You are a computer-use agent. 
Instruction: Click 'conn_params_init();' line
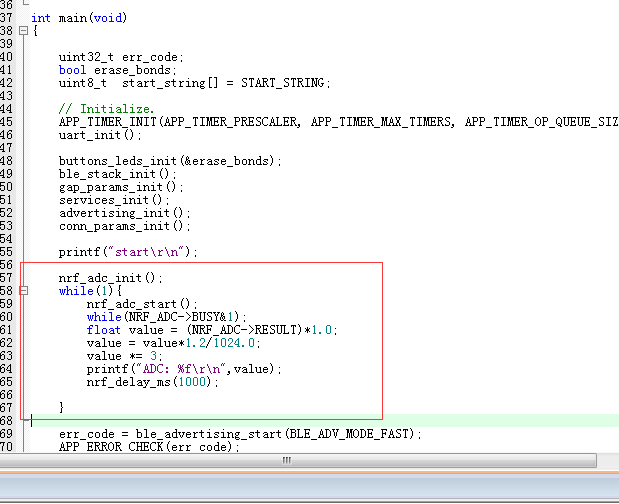(x=125, y=226)
